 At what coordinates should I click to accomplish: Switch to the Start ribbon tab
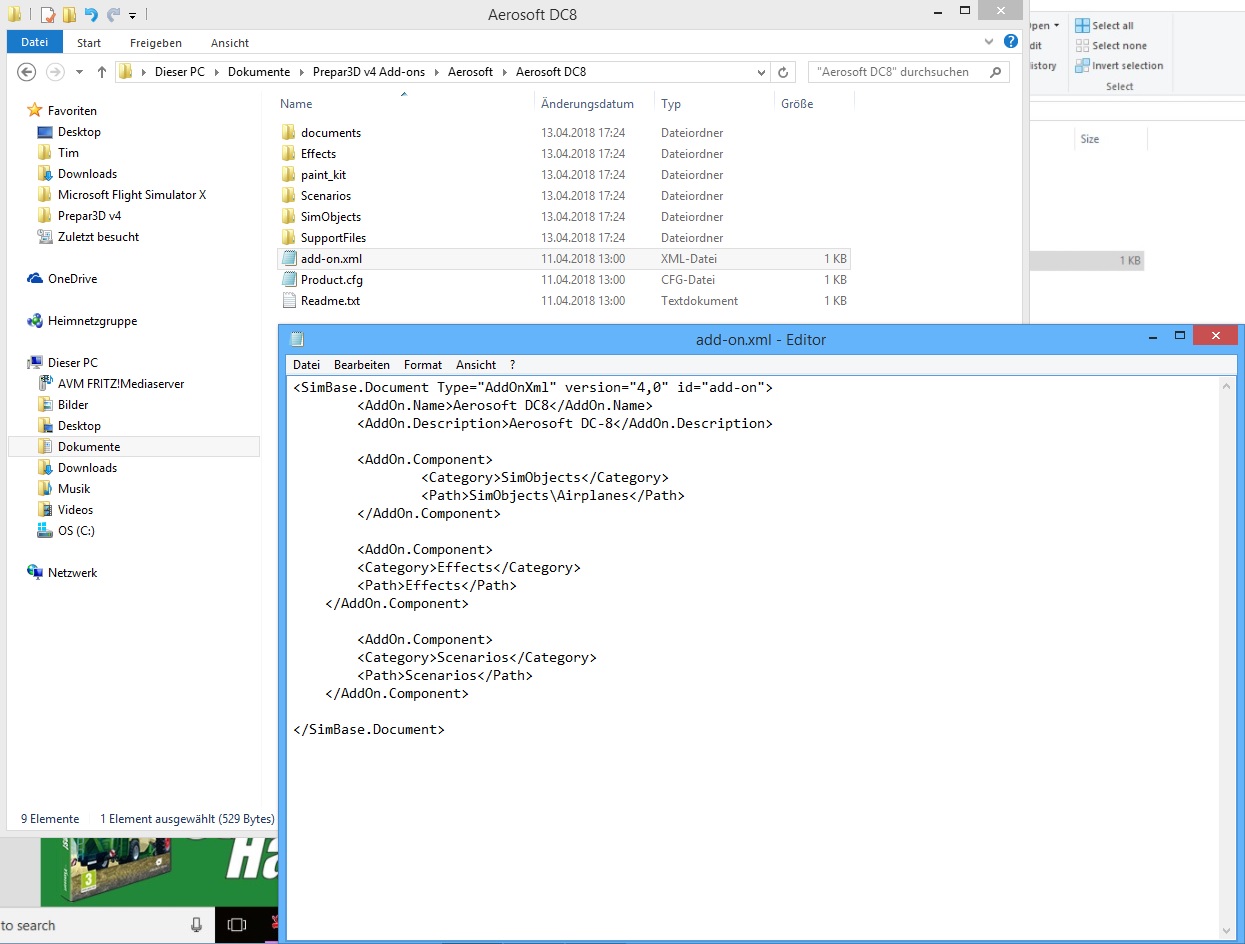tap(89, 43)
